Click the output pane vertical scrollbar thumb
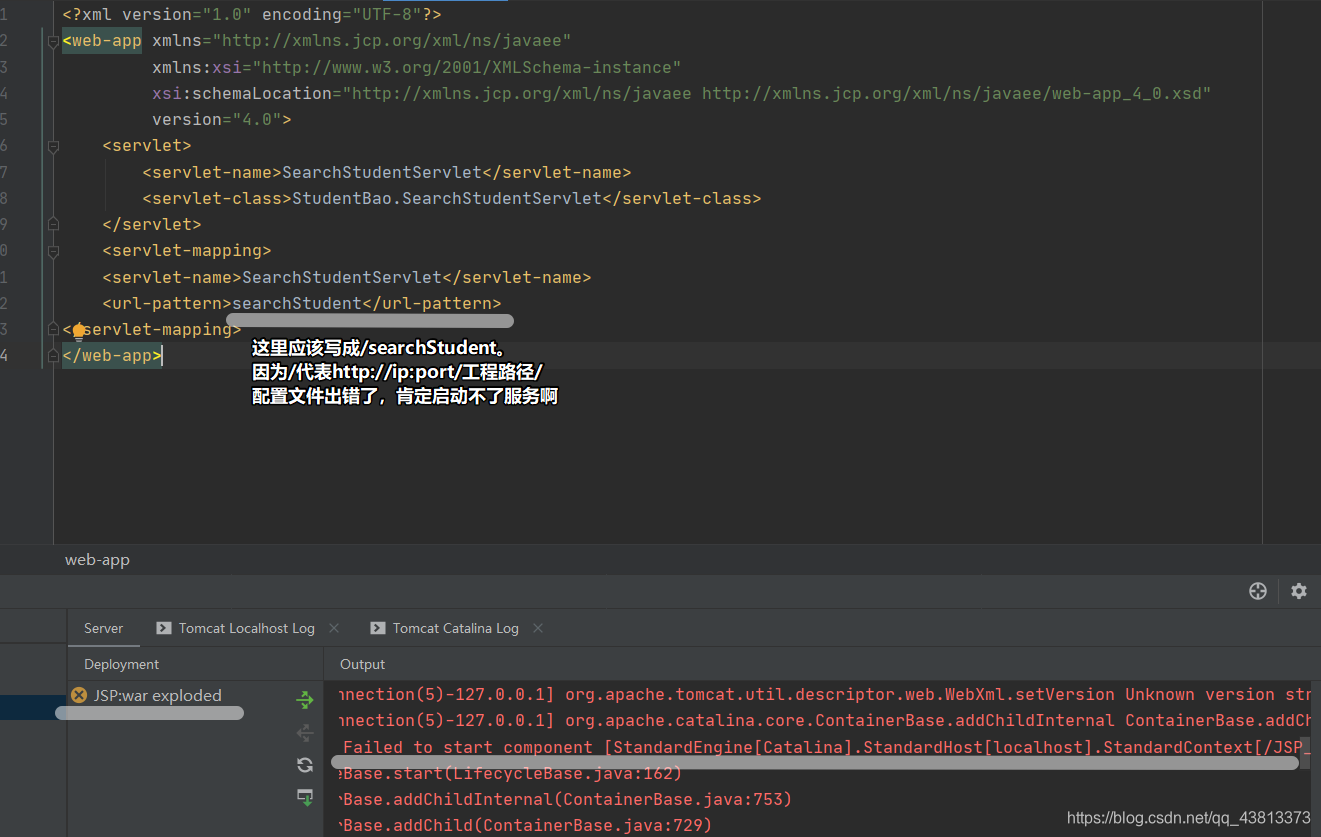1321x837 pixels. (x=1304, y=751)
